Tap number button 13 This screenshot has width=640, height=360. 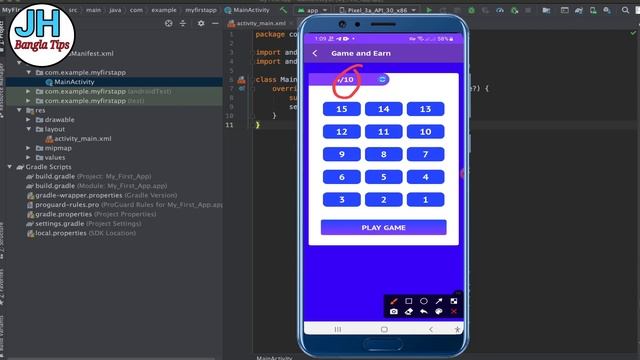point(425,109)
